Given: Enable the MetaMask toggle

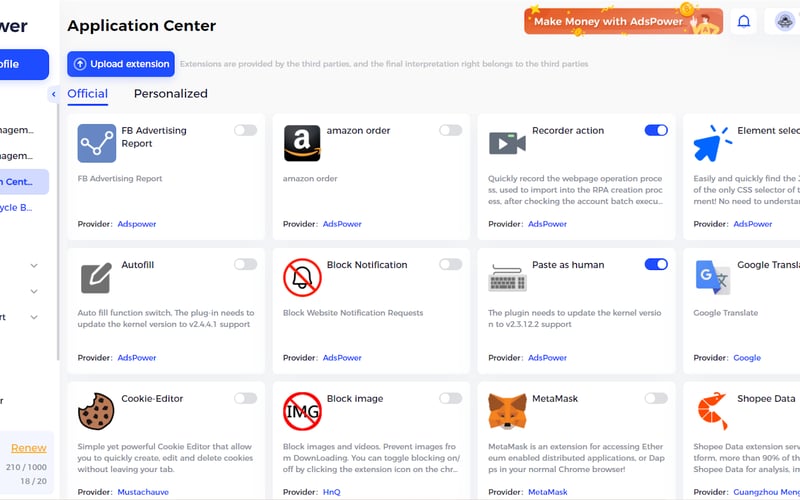Looking at the screenshot, I should click(x=656, y=398).
